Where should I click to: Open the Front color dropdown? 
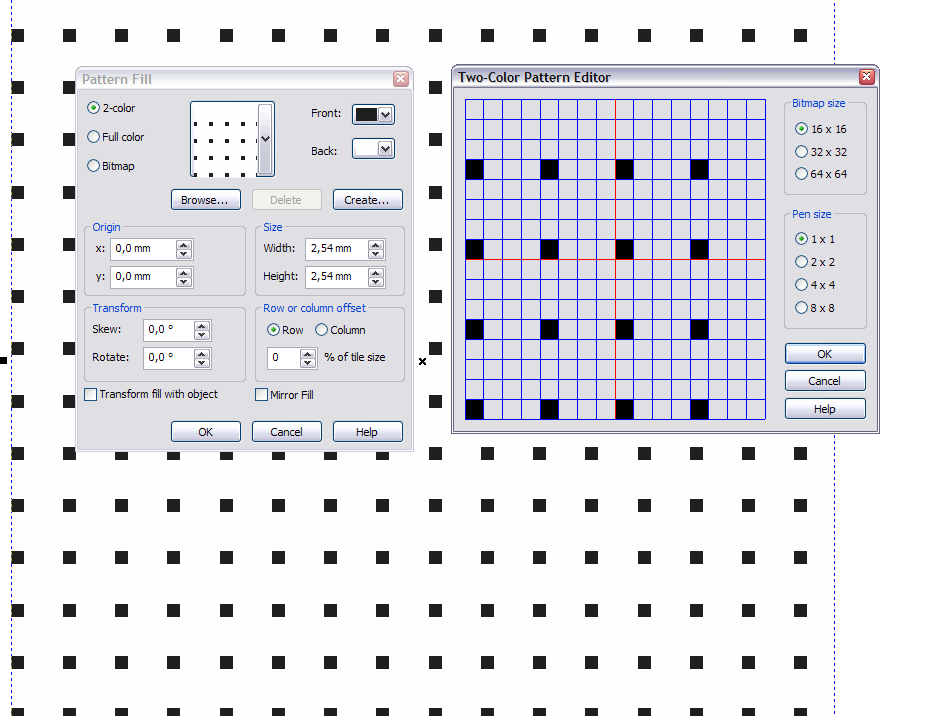click(x=385, y=114)
